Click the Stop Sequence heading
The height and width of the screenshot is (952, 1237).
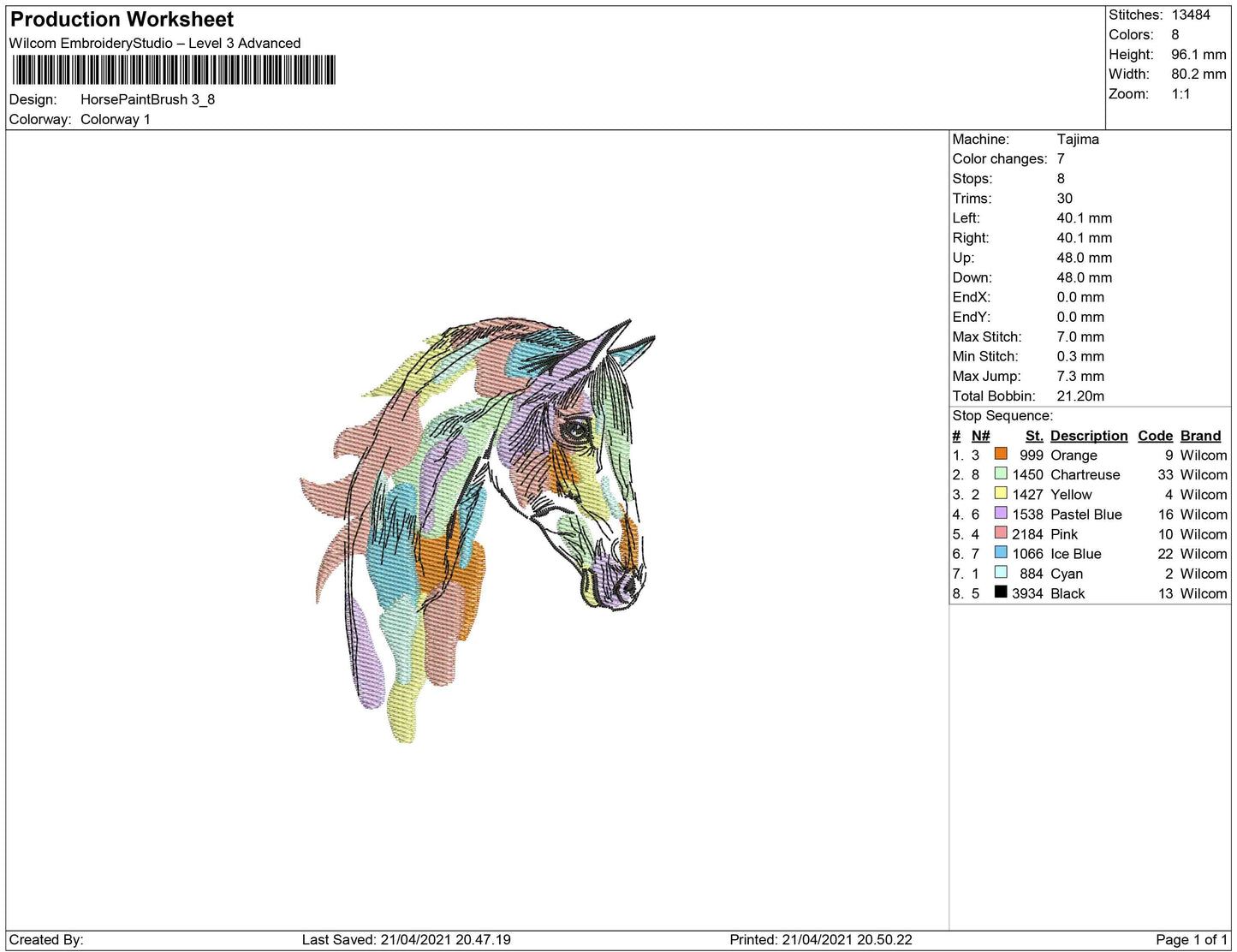1002,415
